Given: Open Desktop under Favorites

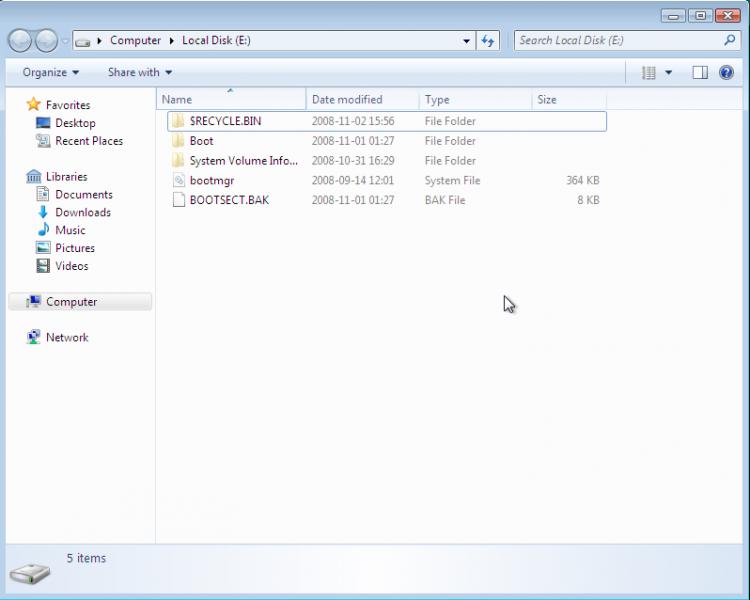Looking at the screenshot, I should 75,123.
